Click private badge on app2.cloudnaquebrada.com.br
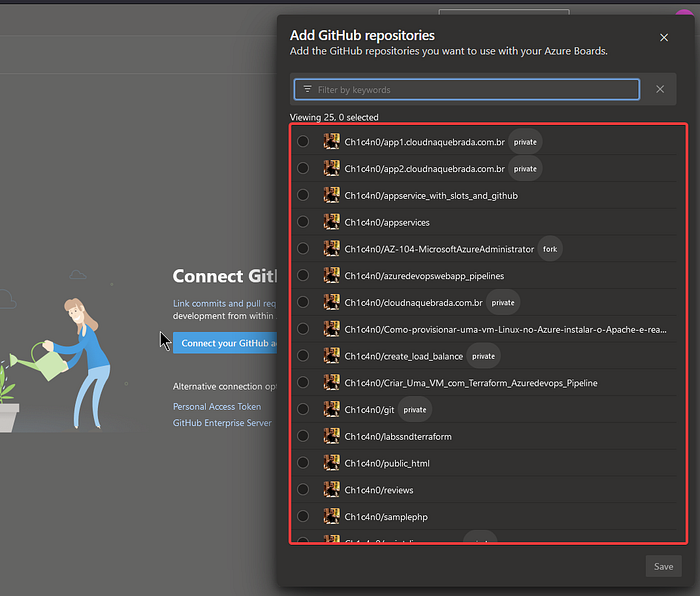The width and height of the screenshot is (700, 596). pos(525,169)
